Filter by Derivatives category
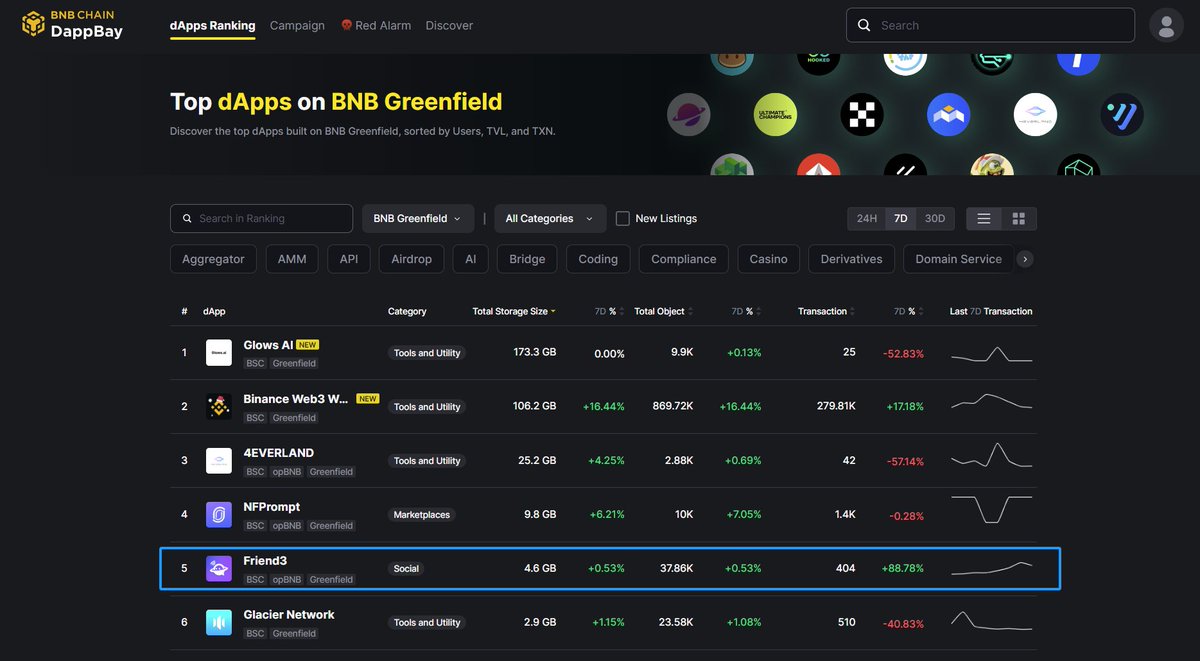 pos(851,259)
